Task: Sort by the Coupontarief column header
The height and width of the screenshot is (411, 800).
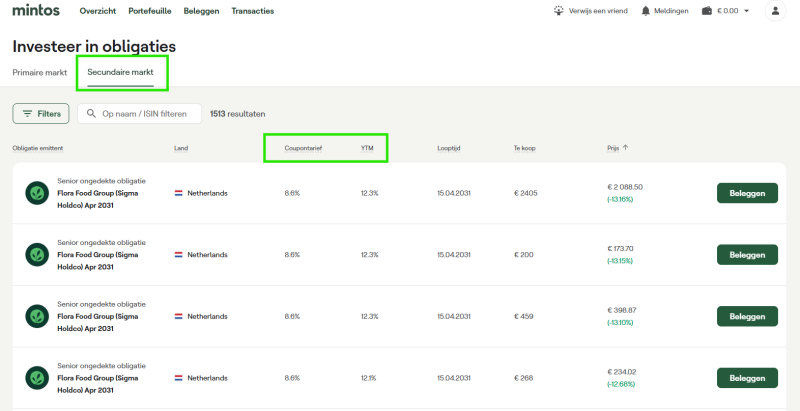Action: (303, 148)
